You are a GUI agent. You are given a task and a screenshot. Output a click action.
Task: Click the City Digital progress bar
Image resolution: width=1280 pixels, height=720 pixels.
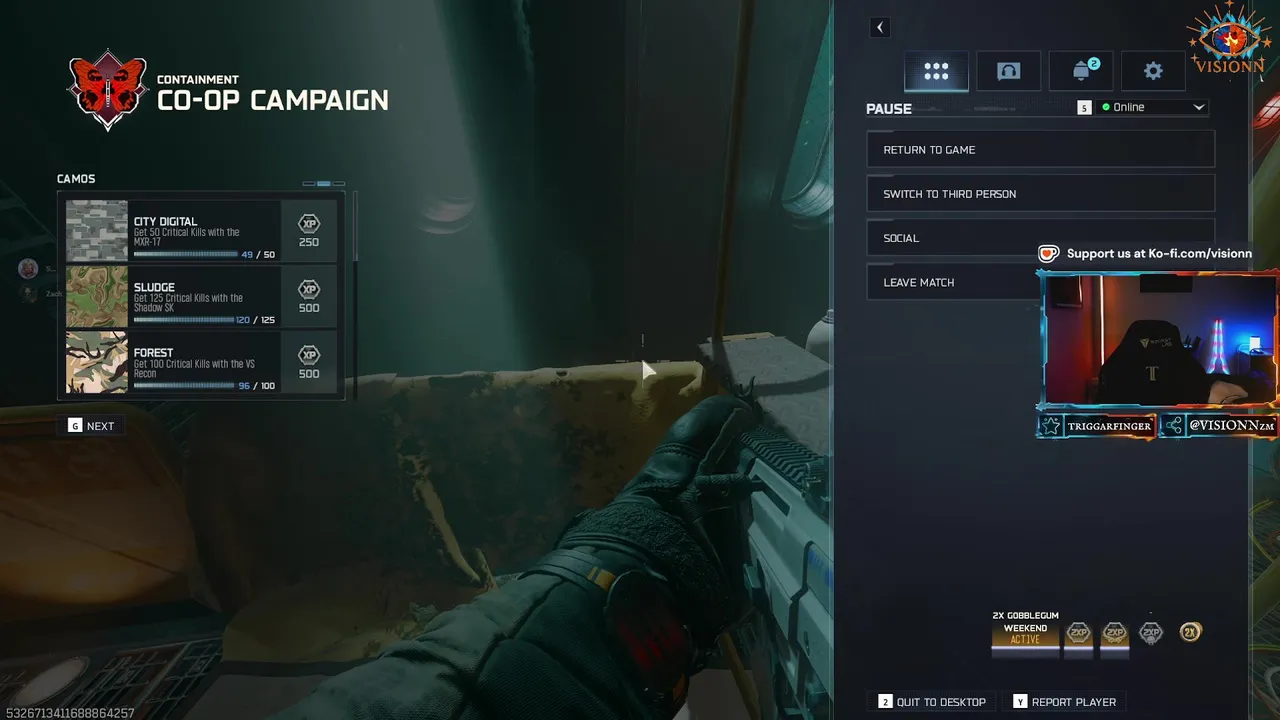[185, 254]
